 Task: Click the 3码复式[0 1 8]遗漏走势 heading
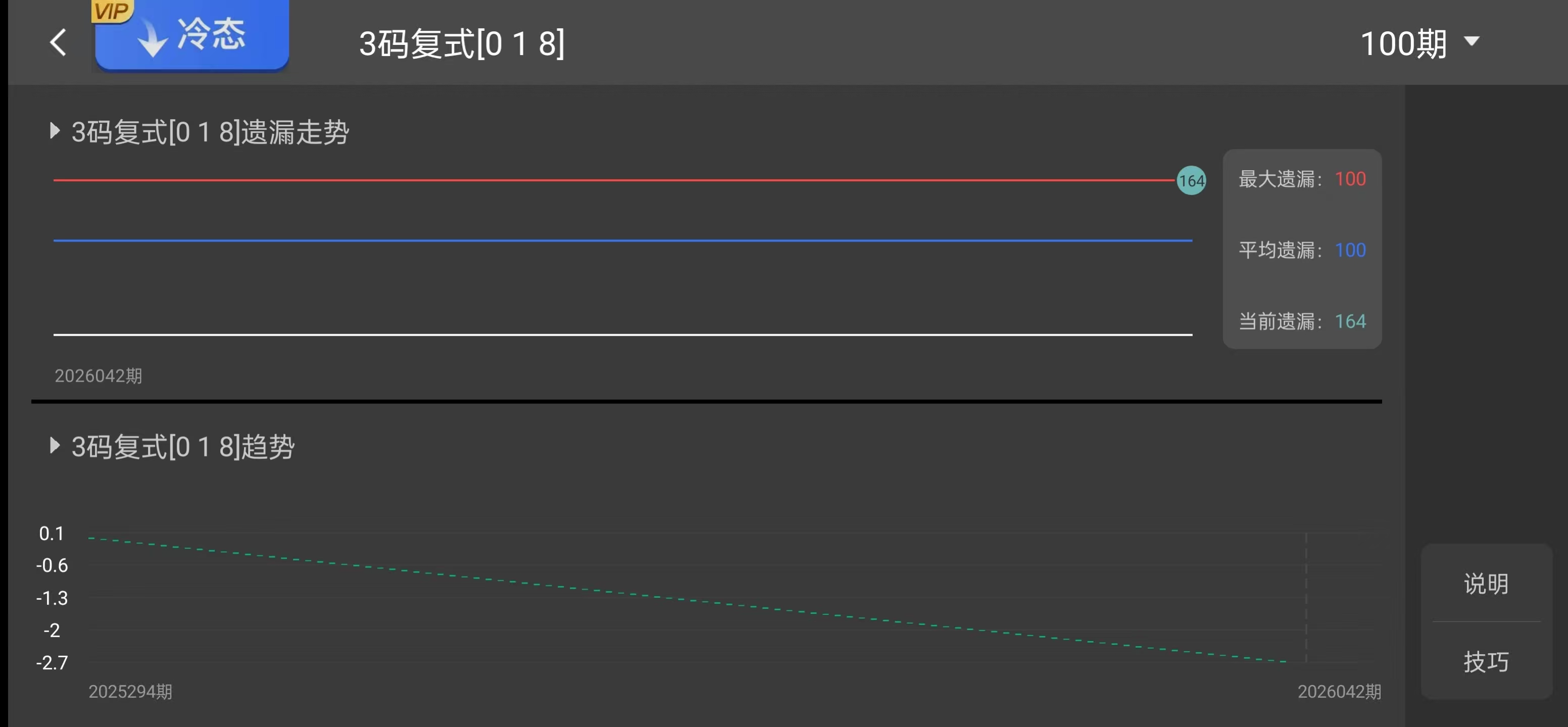210,132
